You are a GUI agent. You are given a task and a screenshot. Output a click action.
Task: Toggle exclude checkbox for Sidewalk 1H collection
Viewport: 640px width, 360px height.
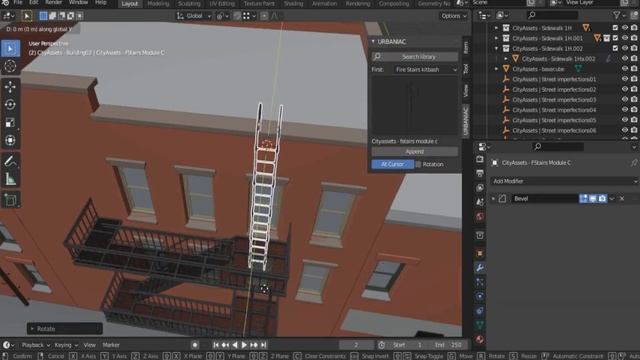pos(615,28)
